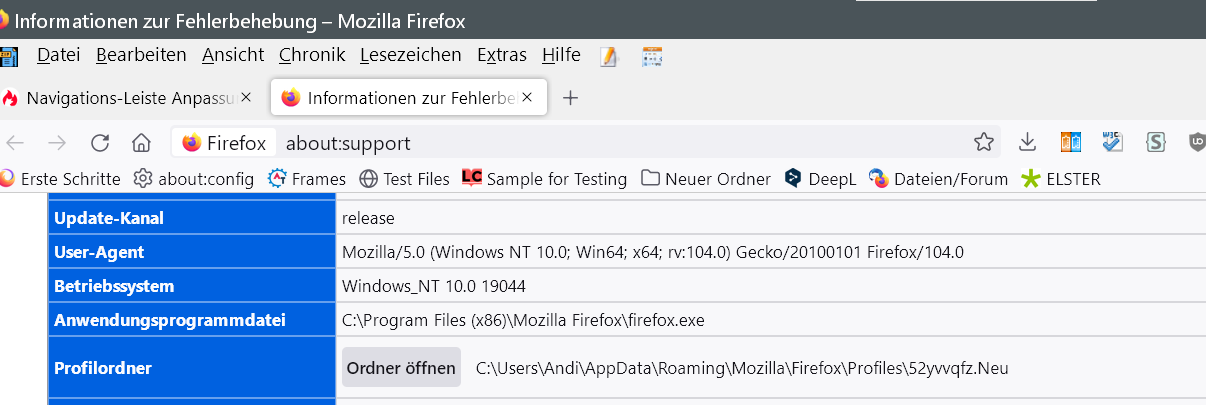Click the calendar icon beside notepad icon
1206x405 pixels.
pos(652,56)
